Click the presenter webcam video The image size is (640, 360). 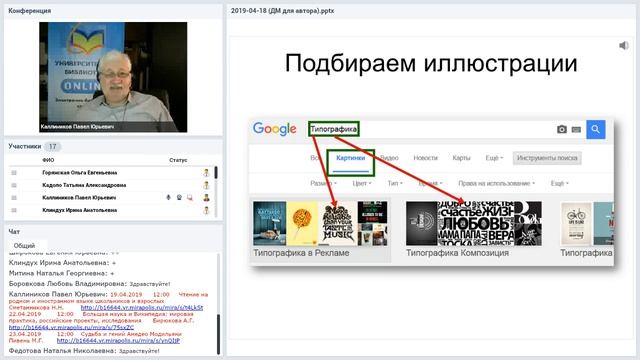113,77
